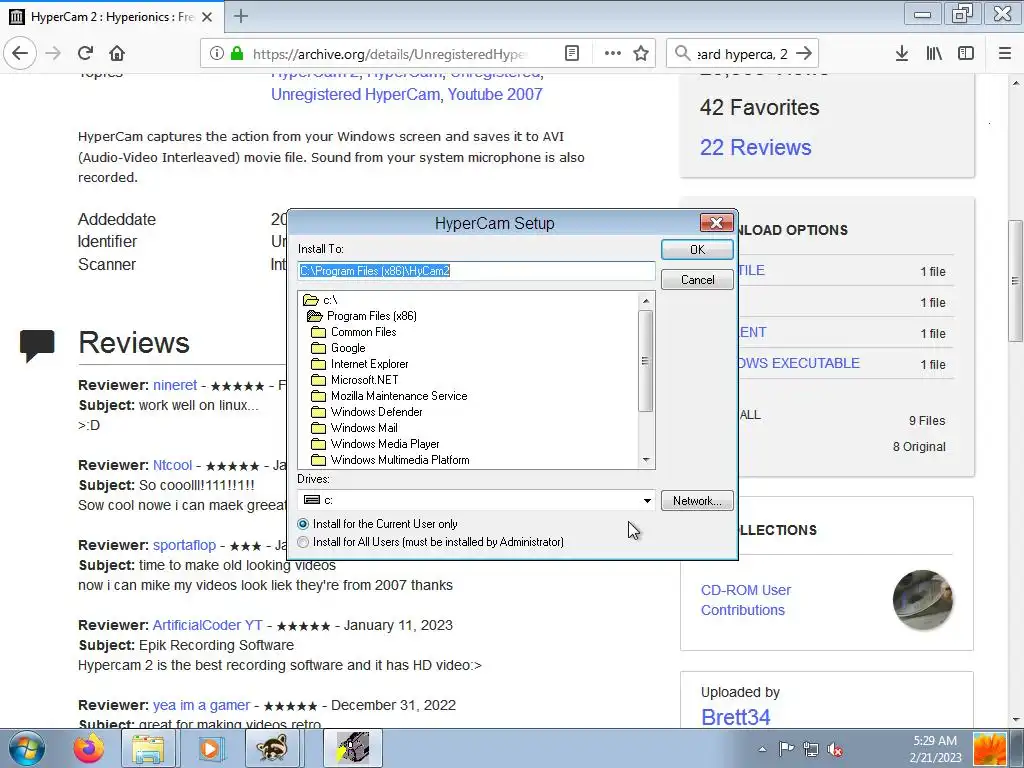Viewport: 1024px width, 768px height.
Task: Open the CD-ROM User Contributions collection
Action: [746, 600]
